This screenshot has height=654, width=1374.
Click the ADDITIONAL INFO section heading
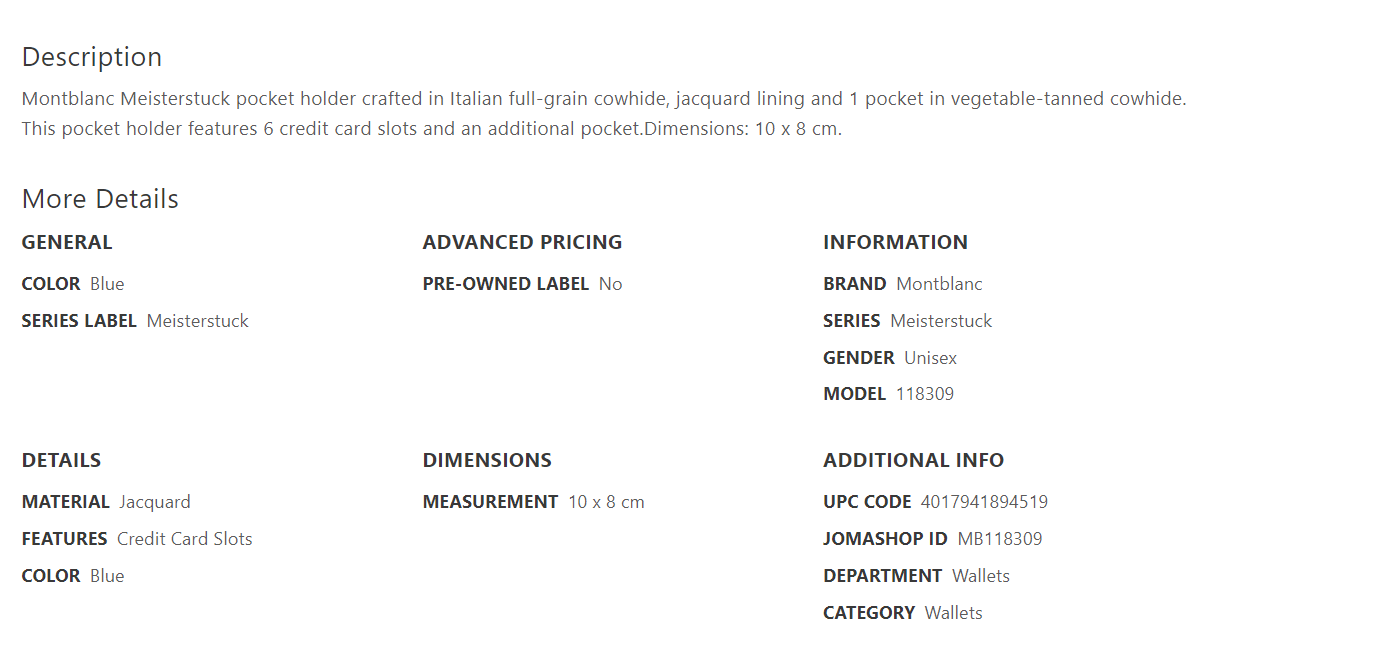913,460
